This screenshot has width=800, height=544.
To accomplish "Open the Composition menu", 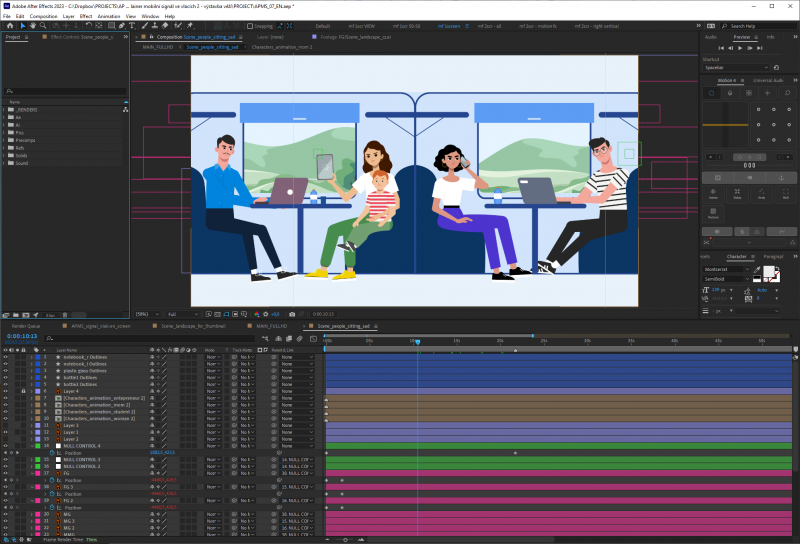I will coord(43,16).
